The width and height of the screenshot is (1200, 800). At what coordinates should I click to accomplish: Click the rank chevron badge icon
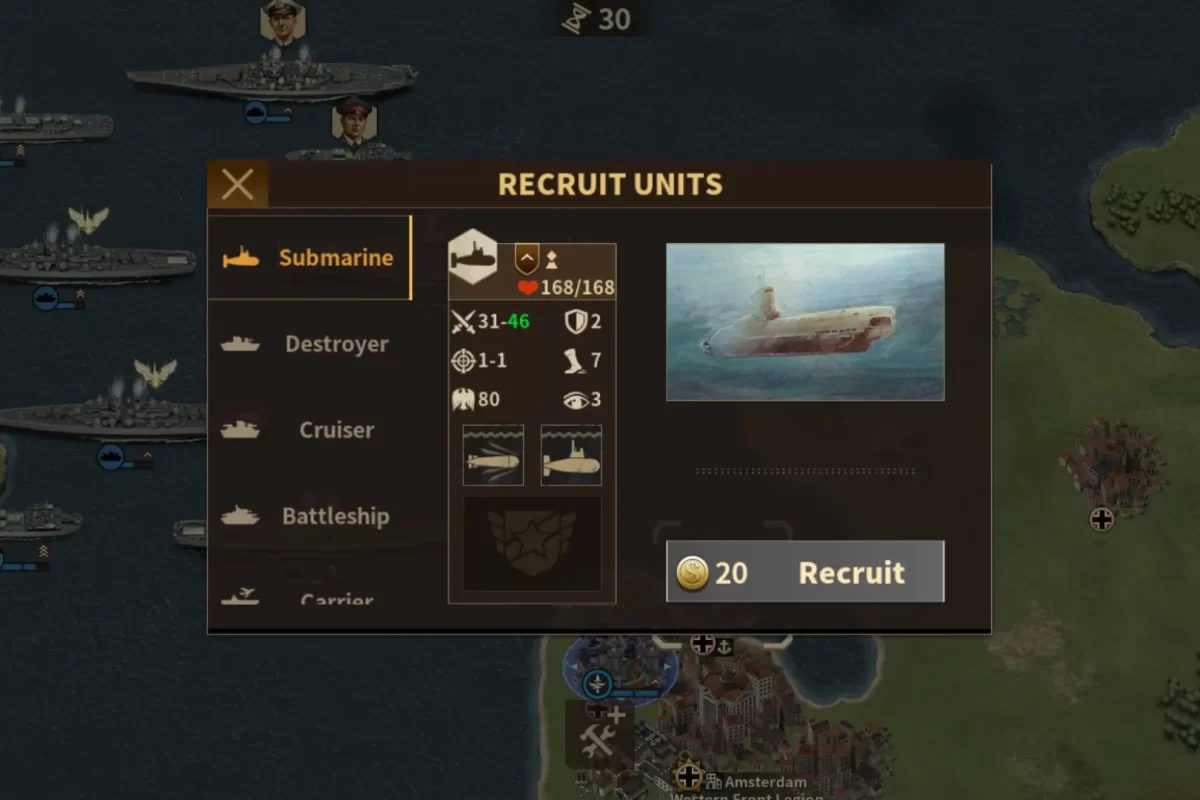tap(527, 260)
